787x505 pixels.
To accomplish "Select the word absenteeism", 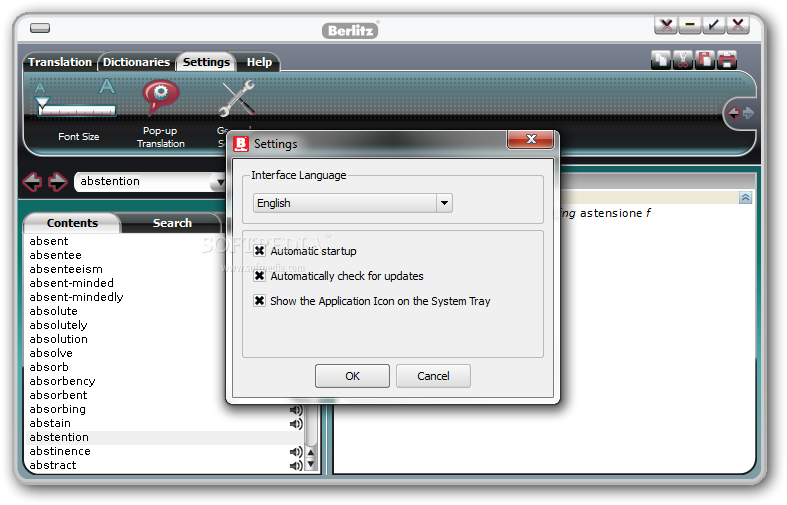I will click(x=66, y=270).
